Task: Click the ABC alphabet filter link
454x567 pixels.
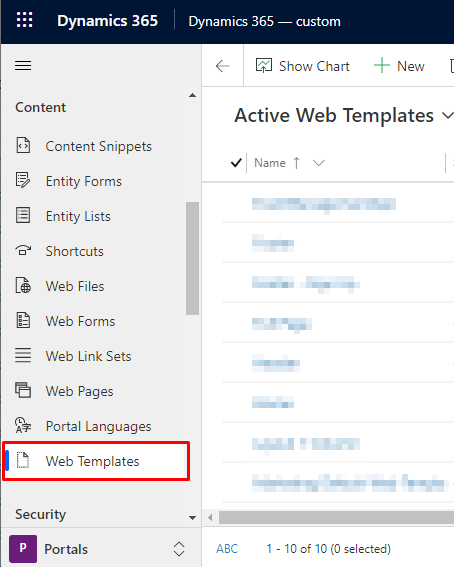Action: coord(227,549)
